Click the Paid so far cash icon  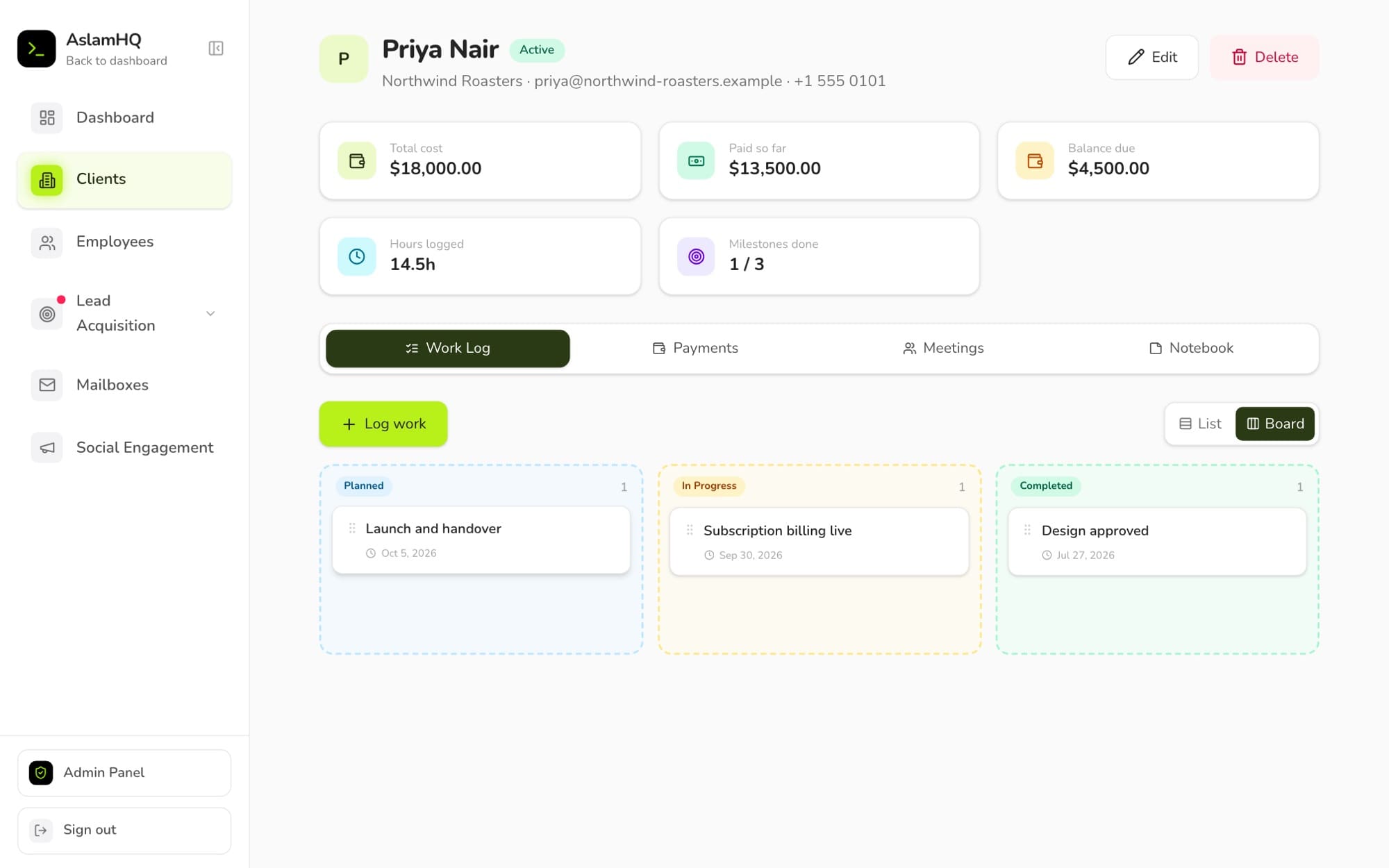coord(696,160)
